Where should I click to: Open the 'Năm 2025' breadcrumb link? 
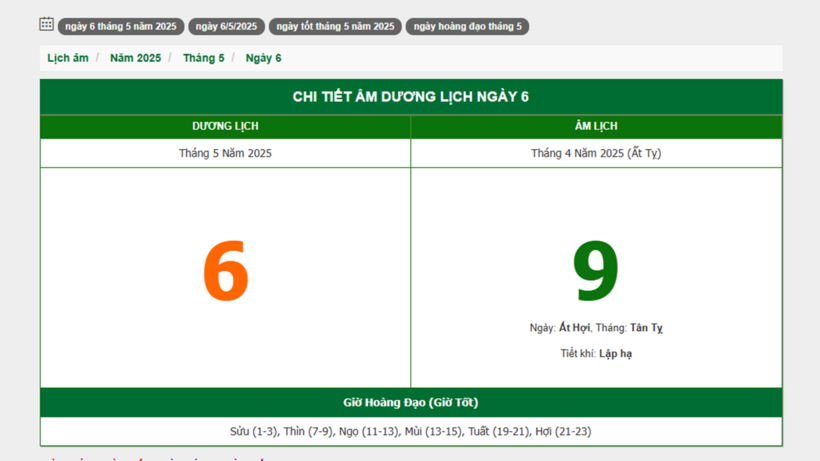click(x=135, y=58)
